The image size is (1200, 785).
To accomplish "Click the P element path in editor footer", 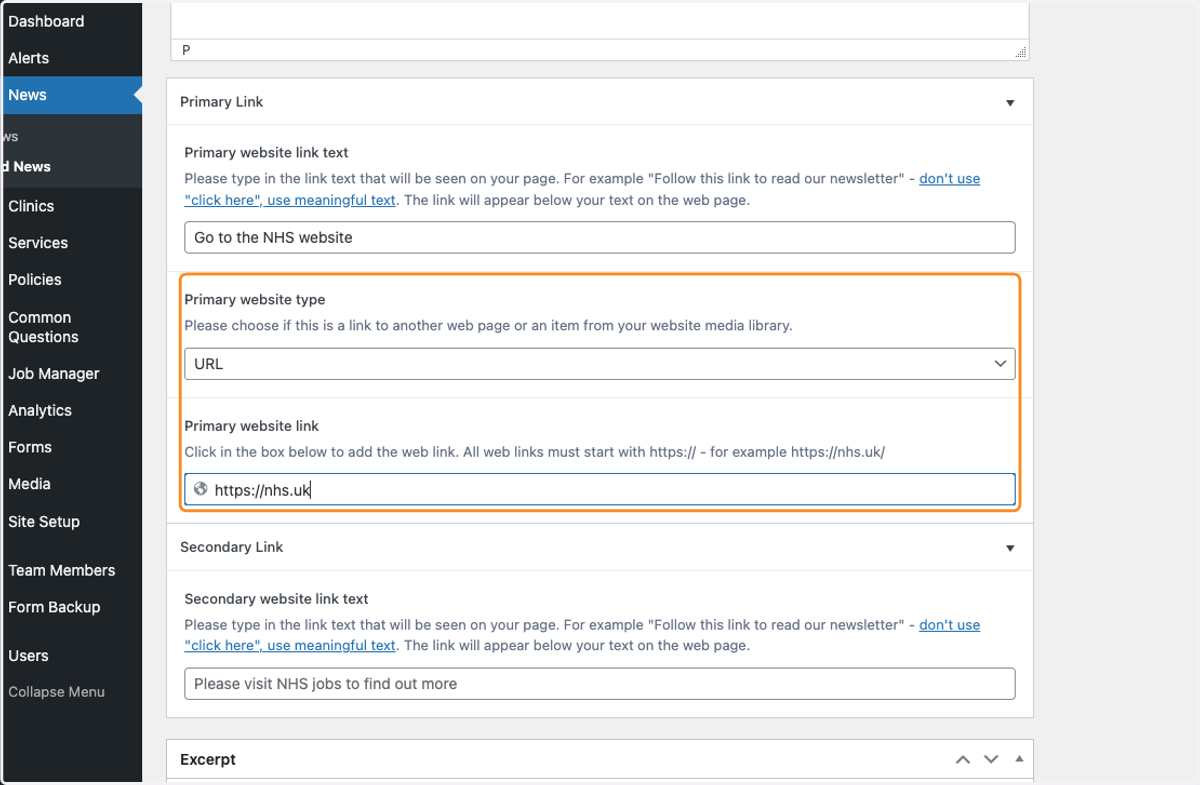I will coord(186,50).
